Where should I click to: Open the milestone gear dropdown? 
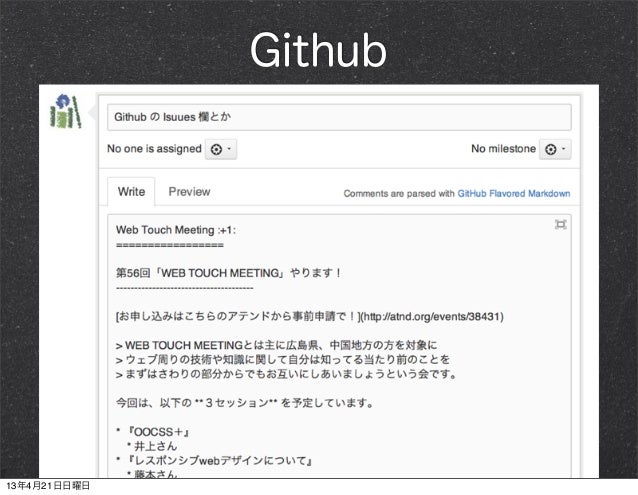pyautogui.click(x=555, y=149)
